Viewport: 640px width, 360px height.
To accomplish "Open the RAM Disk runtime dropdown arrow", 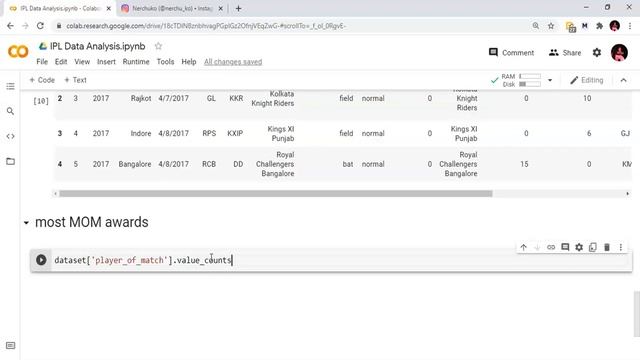I will pos(550,80).
